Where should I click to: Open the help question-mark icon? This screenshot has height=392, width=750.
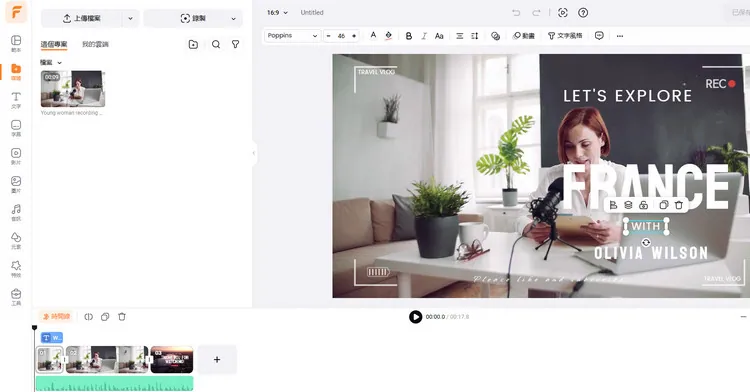(x=583, y=13)
